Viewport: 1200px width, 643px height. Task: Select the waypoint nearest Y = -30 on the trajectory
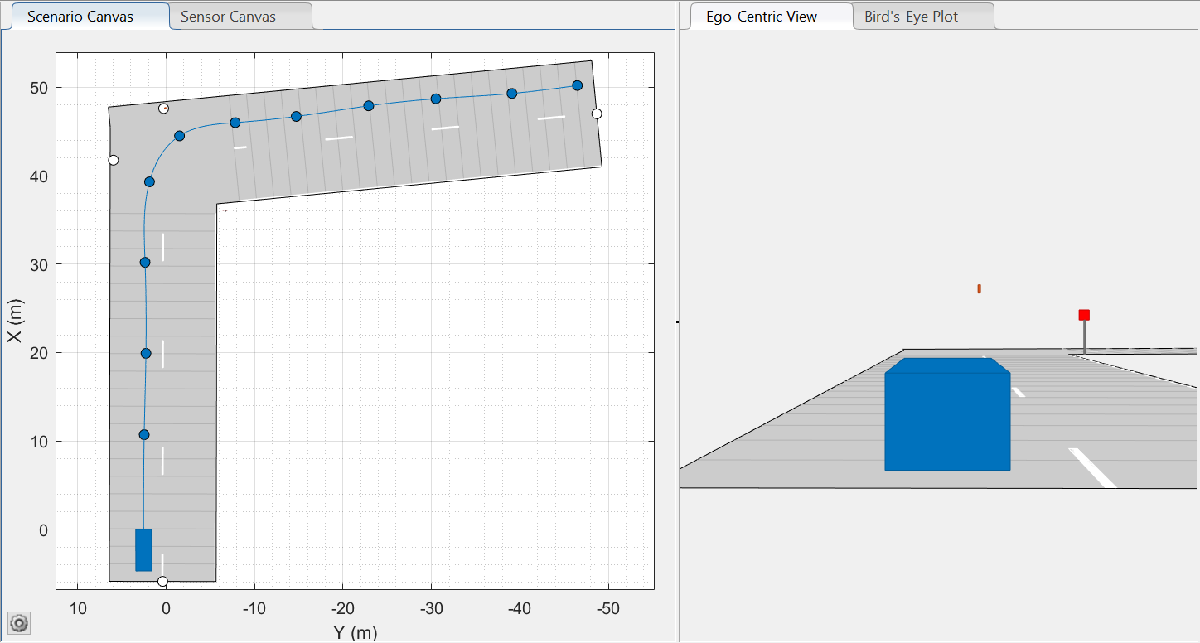pyautogui.click(x=436, y=99)
